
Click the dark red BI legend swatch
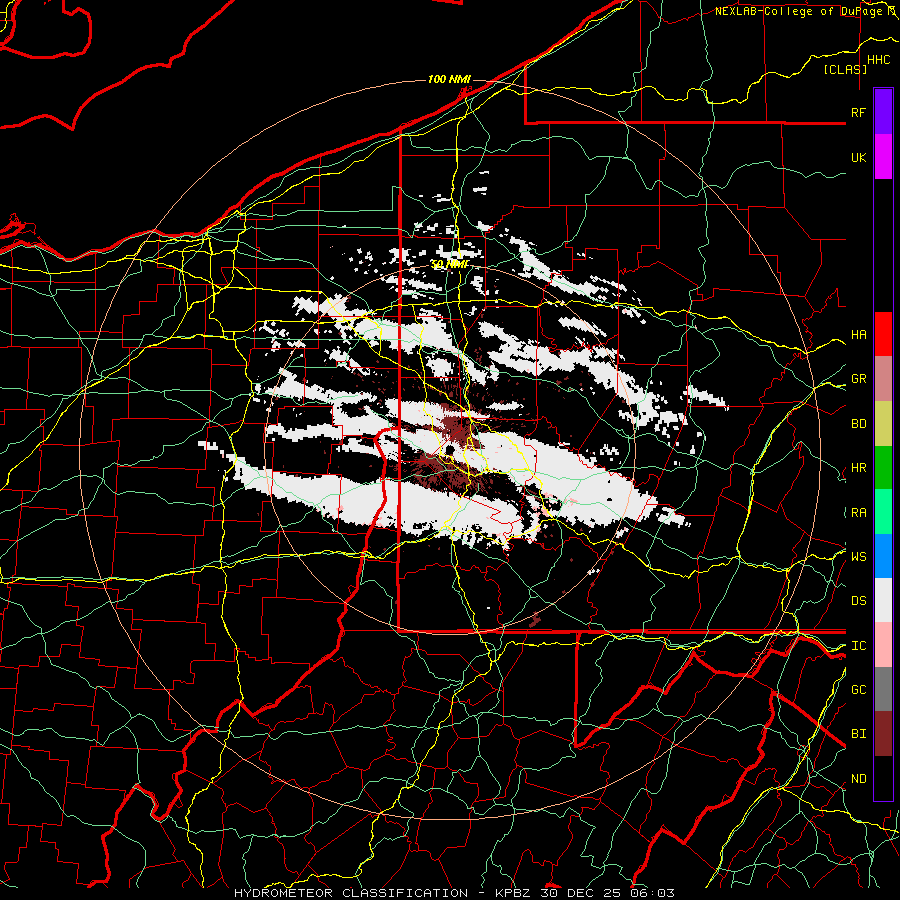coord(883,734)
